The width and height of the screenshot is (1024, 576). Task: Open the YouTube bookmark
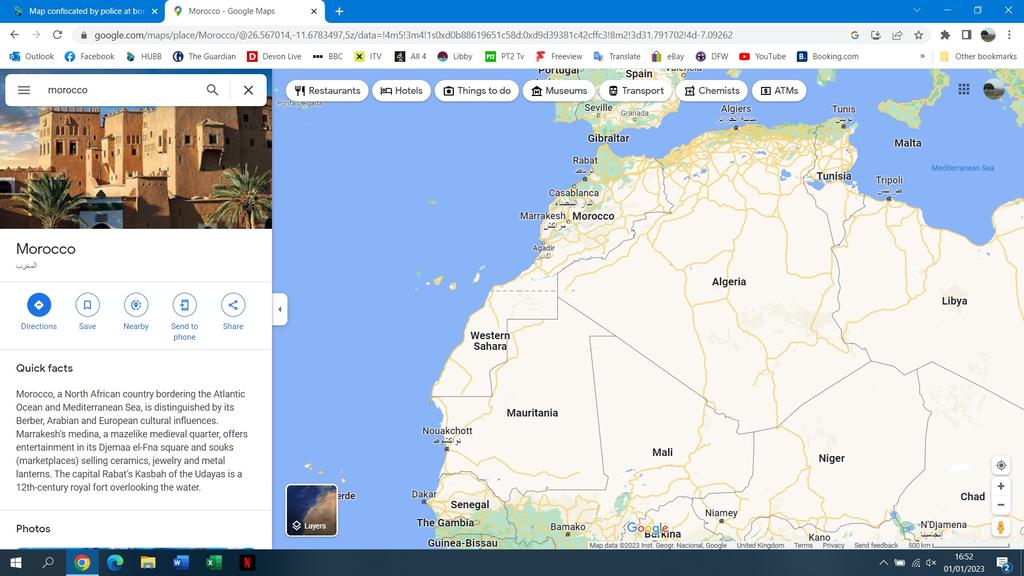click(762, 56)
